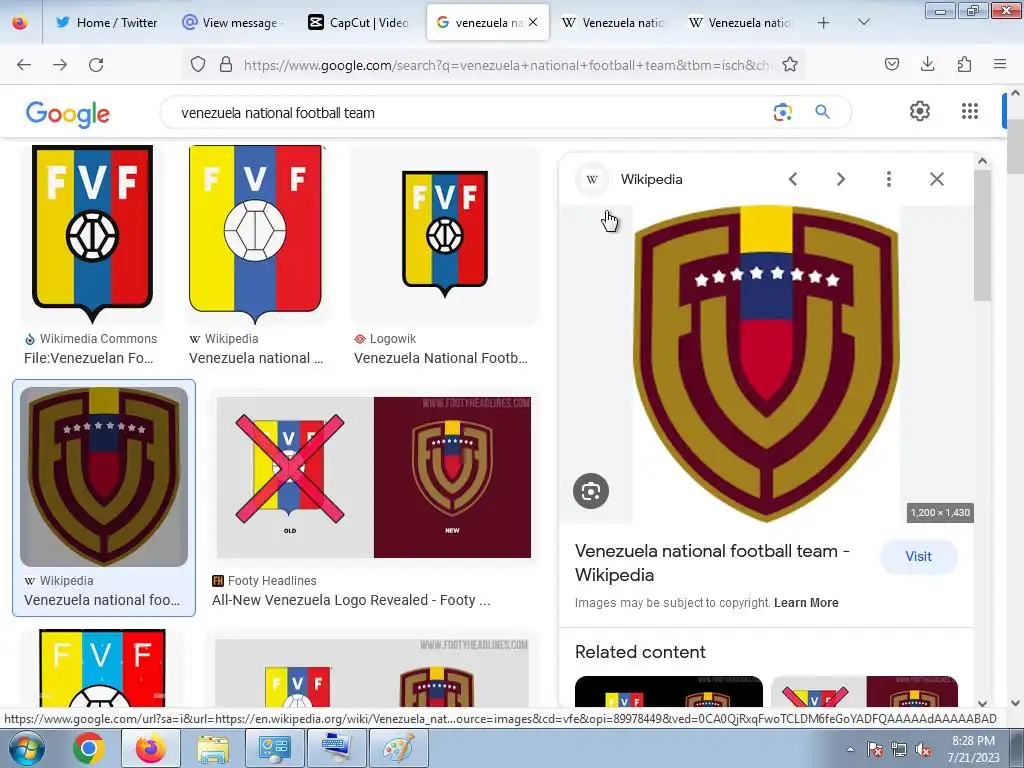This screenshot has height=768, width=1024.
Task: Reload the current page
Action: coord(96,64)
